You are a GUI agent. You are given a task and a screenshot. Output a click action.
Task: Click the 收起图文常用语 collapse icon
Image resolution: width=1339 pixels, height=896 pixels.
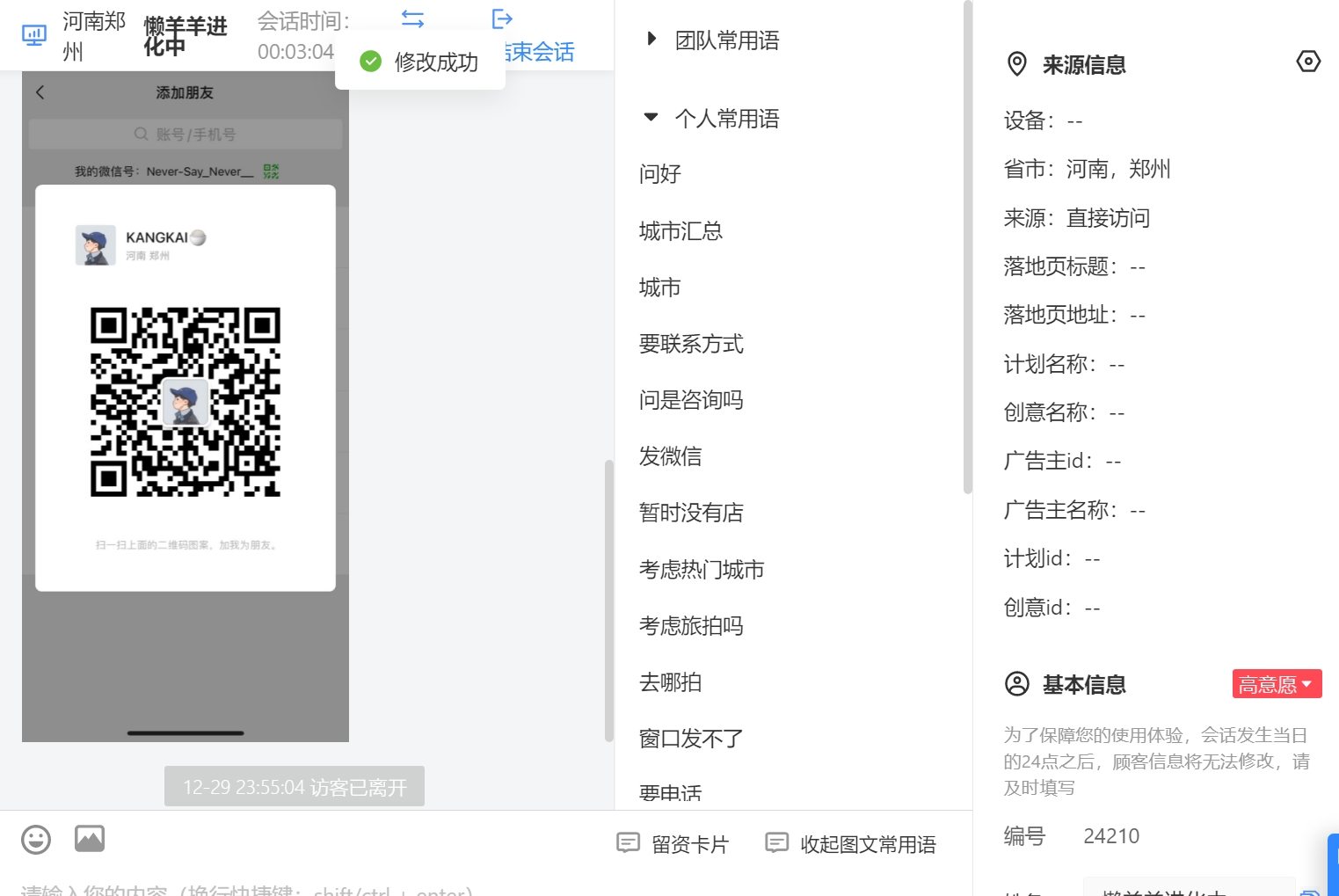pyautogui.click(x=776, y=843)
